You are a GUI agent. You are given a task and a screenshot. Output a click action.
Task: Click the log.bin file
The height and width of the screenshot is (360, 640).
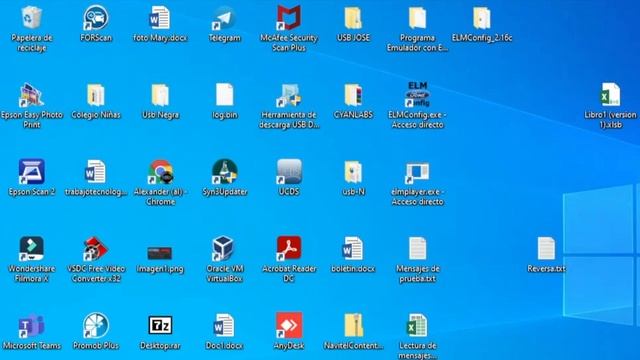pos(224,95)
